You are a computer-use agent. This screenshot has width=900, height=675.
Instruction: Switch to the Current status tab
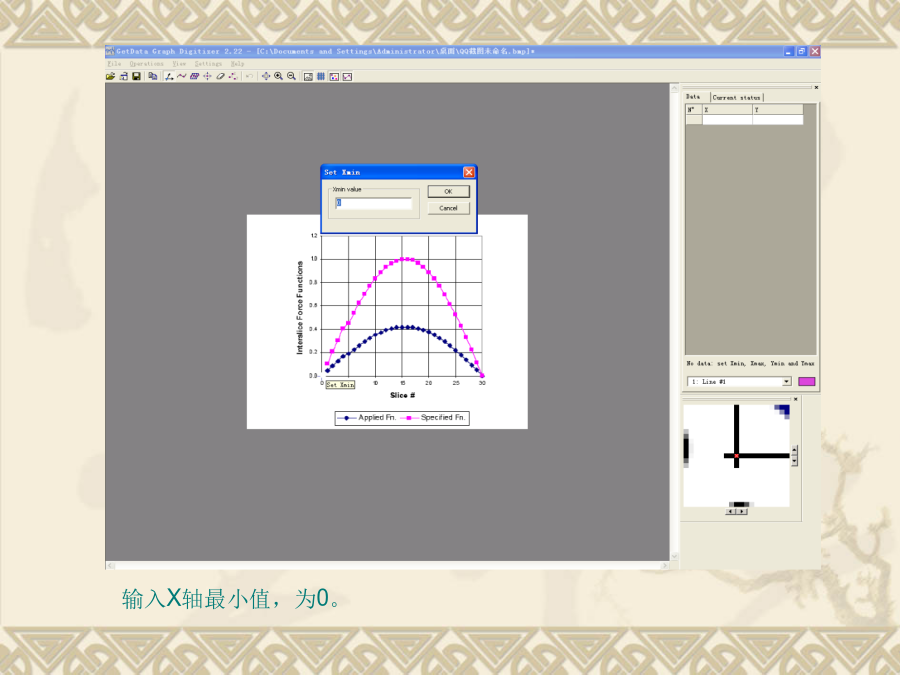738,97
